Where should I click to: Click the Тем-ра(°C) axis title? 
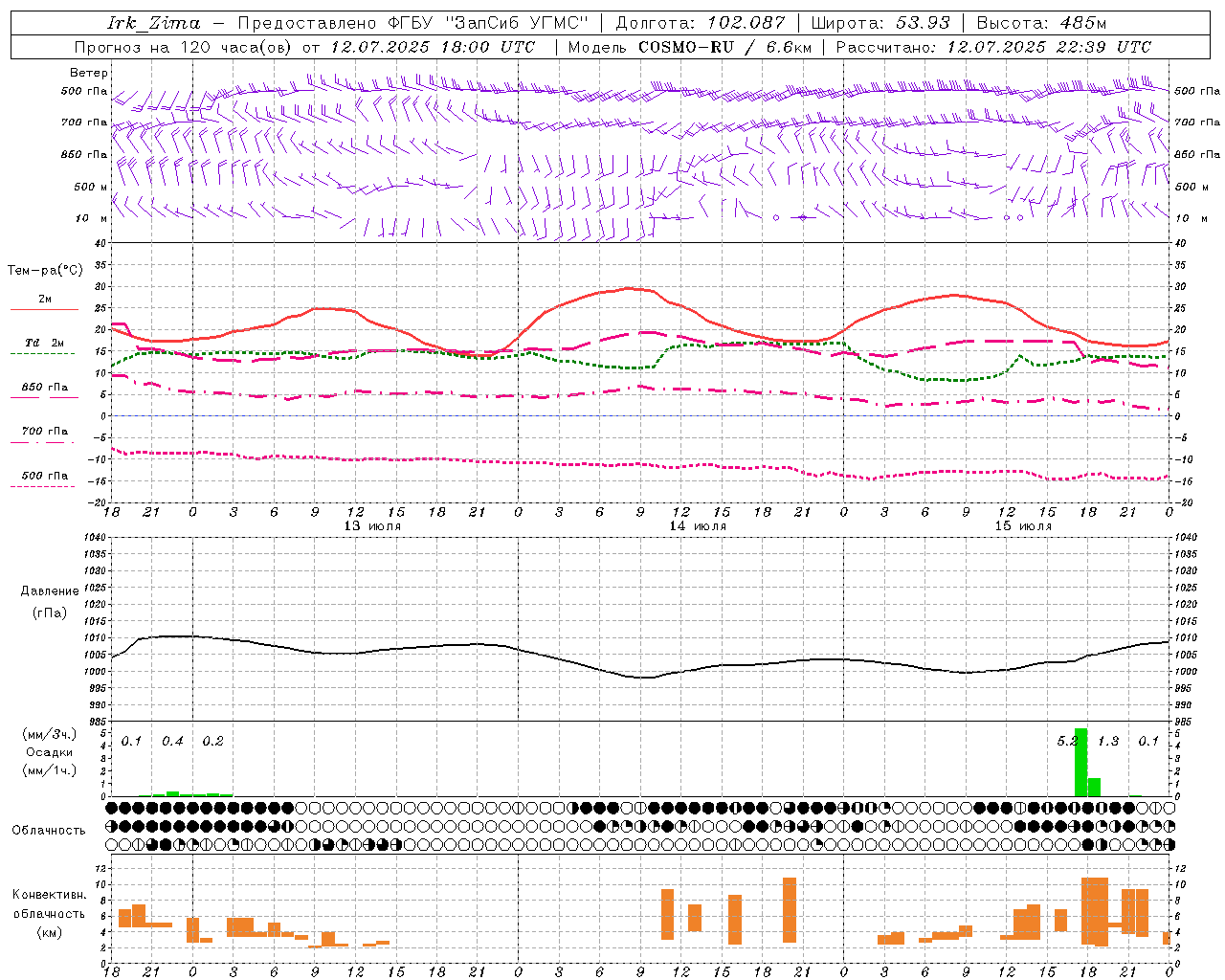[45, 271]
